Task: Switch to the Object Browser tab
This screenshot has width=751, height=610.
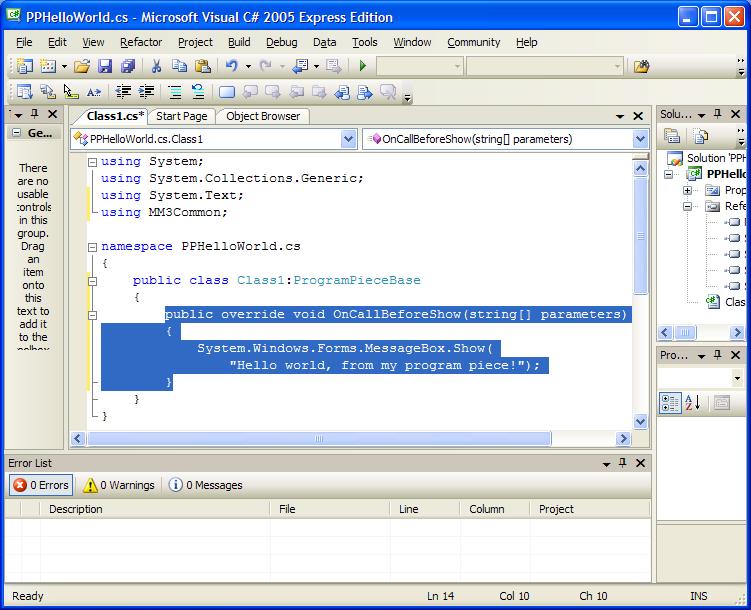Action: tap(263, 116)
